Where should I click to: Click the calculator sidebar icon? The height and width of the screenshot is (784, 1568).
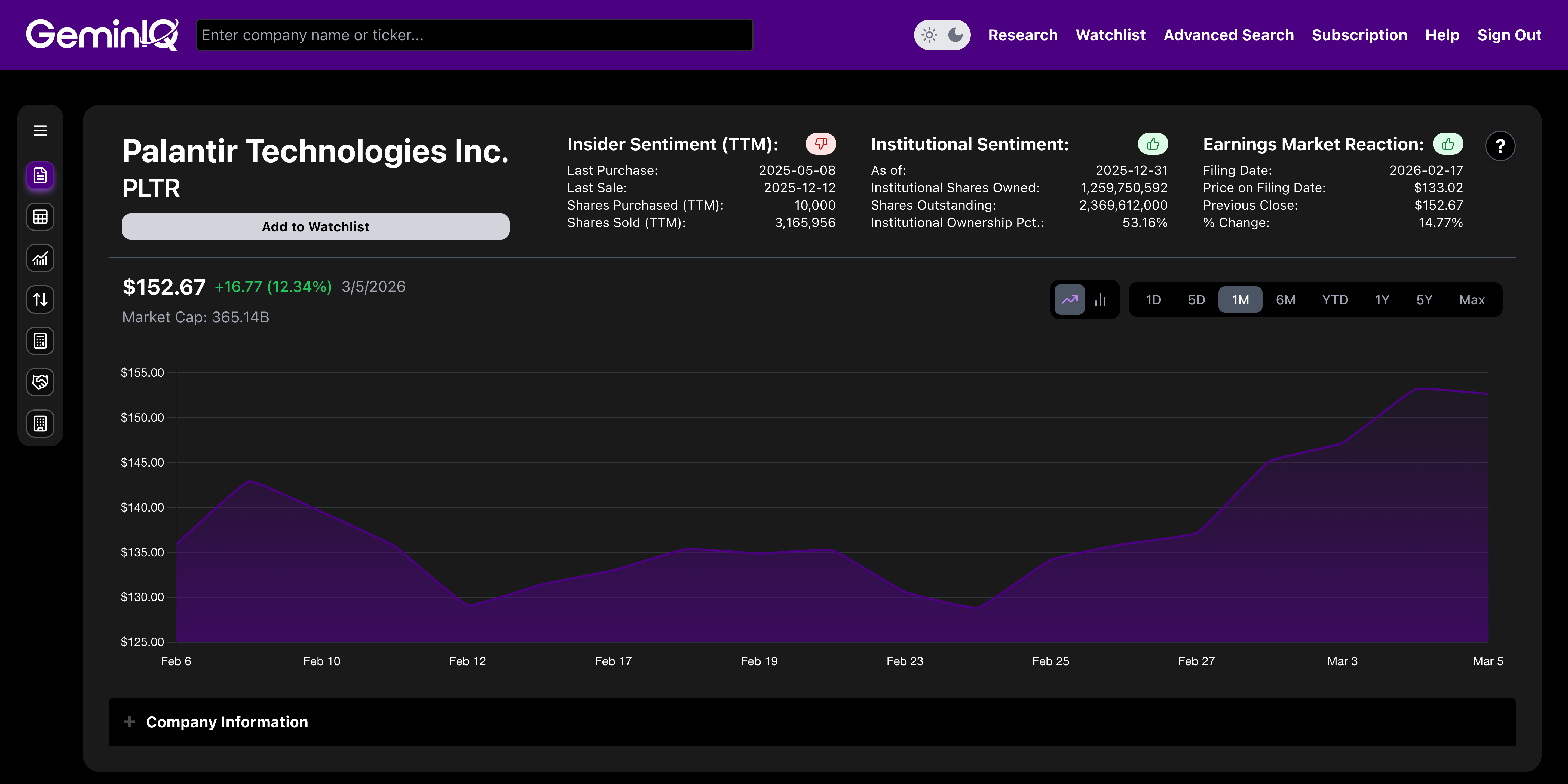point(40,341)
